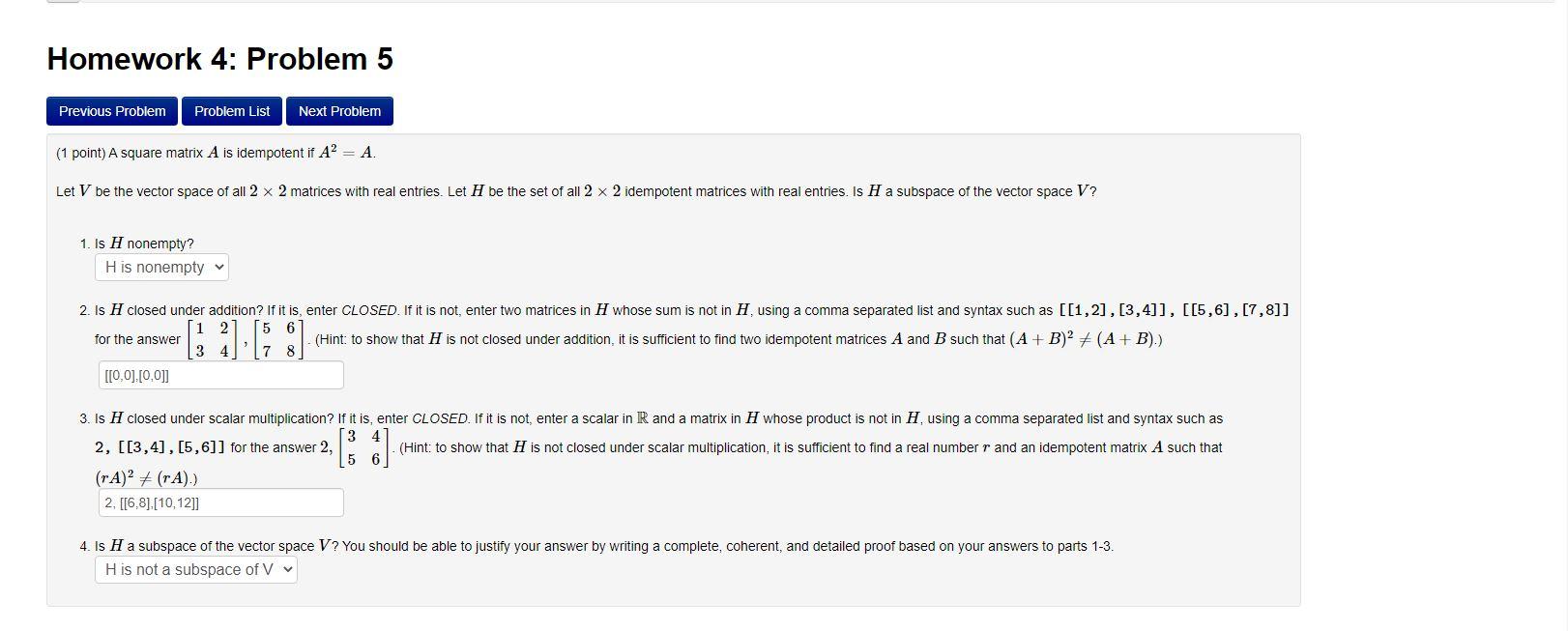Viewport: 1568px width, 631px height.
Task: Click the Problem List navigation tab
Action: (x=231, y=110)
